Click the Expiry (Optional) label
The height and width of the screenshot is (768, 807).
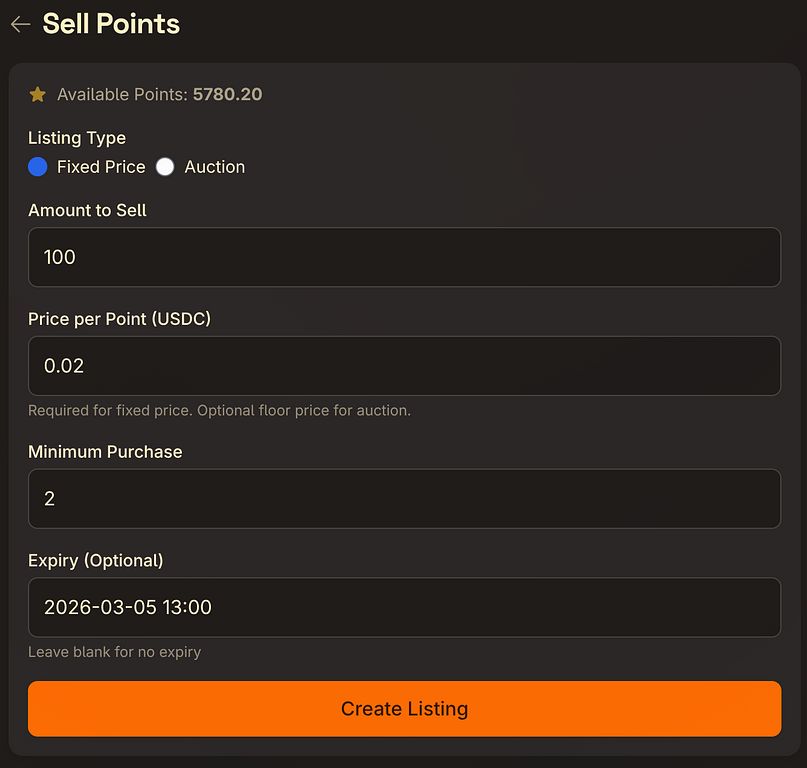coord(95,560)
